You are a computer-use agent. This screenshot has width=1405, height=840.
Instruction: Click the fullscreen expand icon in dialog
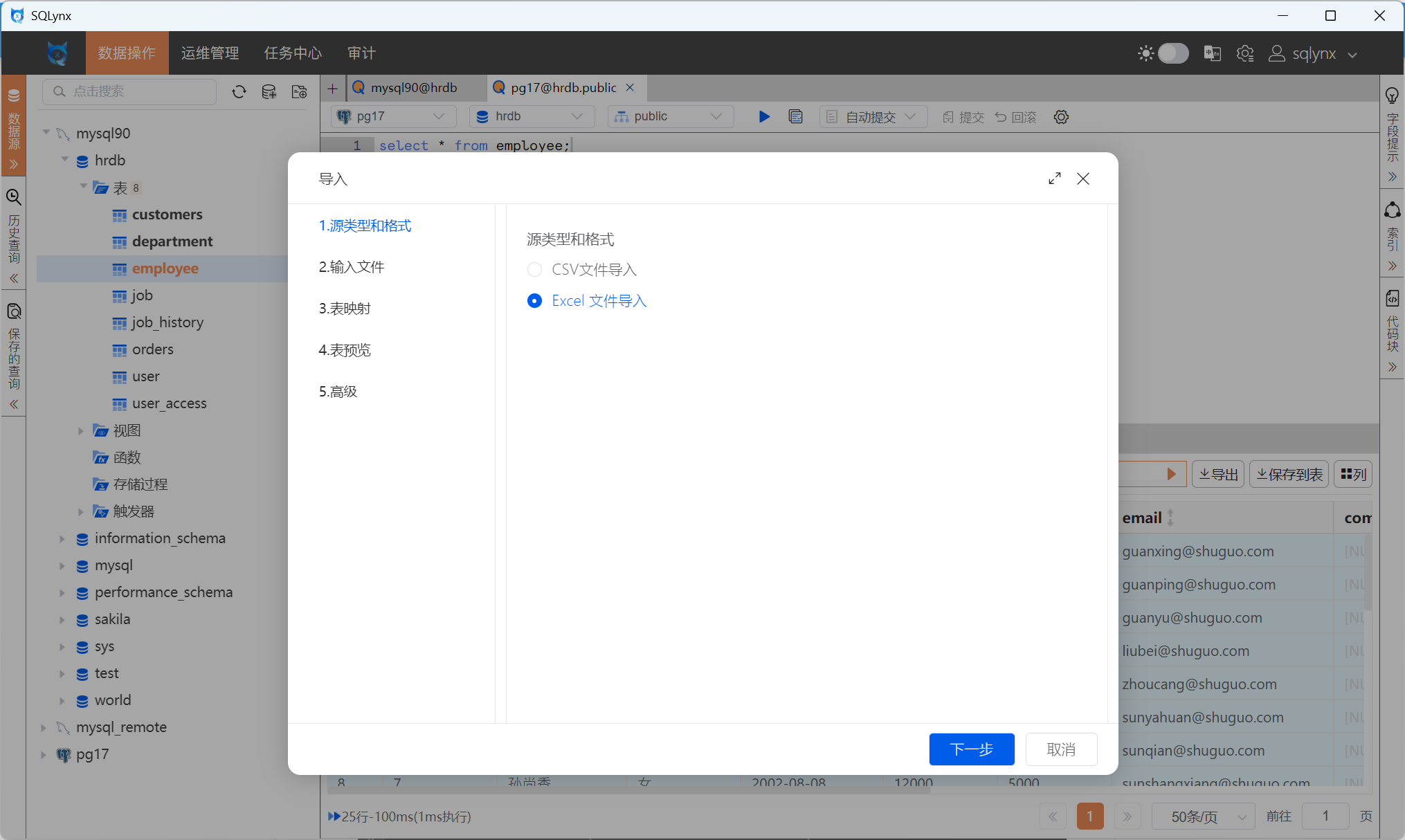coord(1055,179)
